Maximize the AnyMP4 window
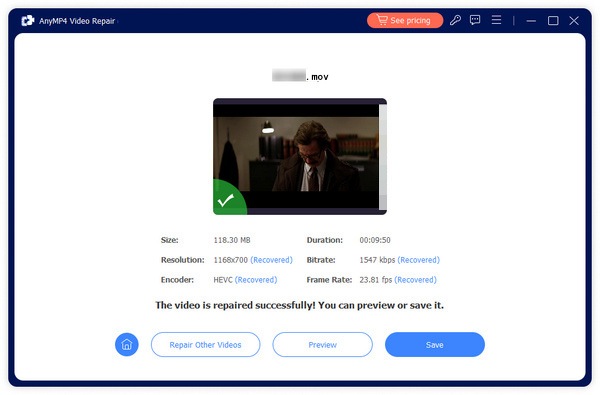The width and height of the screenshot is (600, 395). [553, 21]
